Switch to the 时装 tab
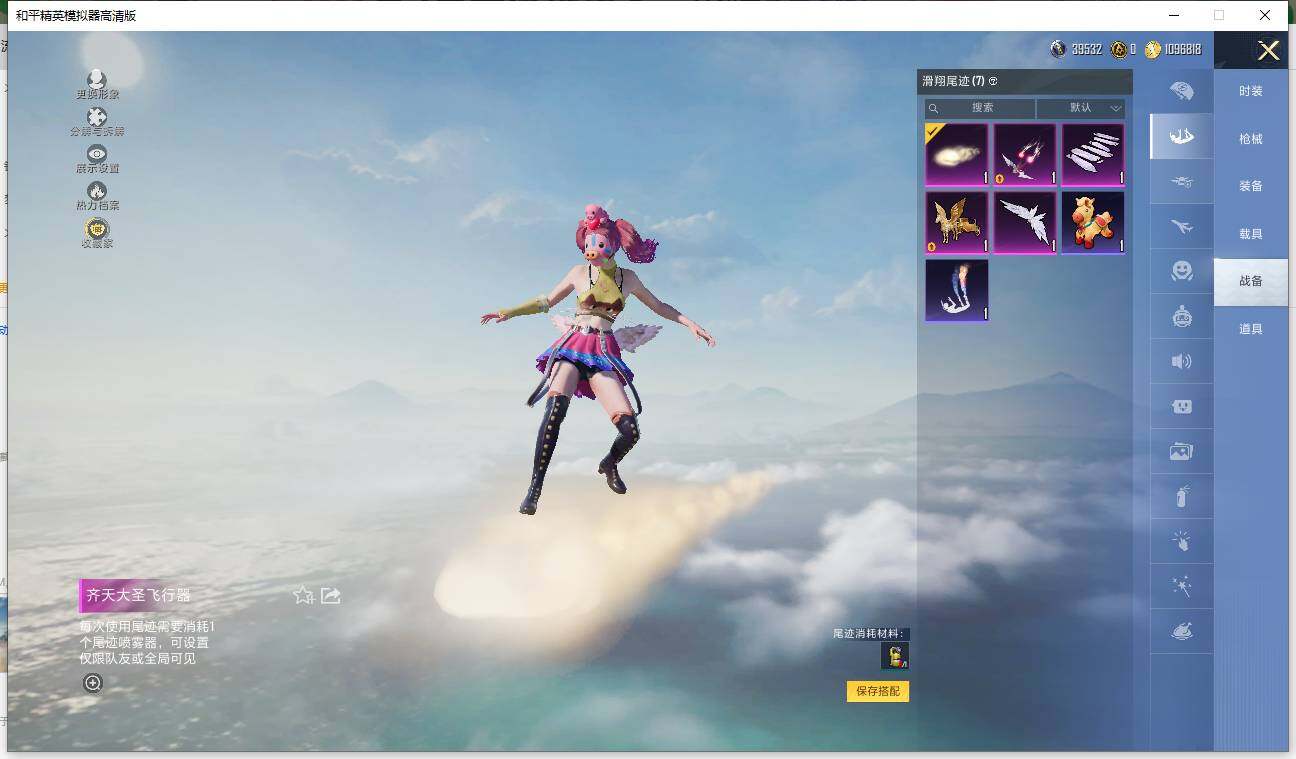This screenshot has height=759, width=1296. coord(1251,91)
